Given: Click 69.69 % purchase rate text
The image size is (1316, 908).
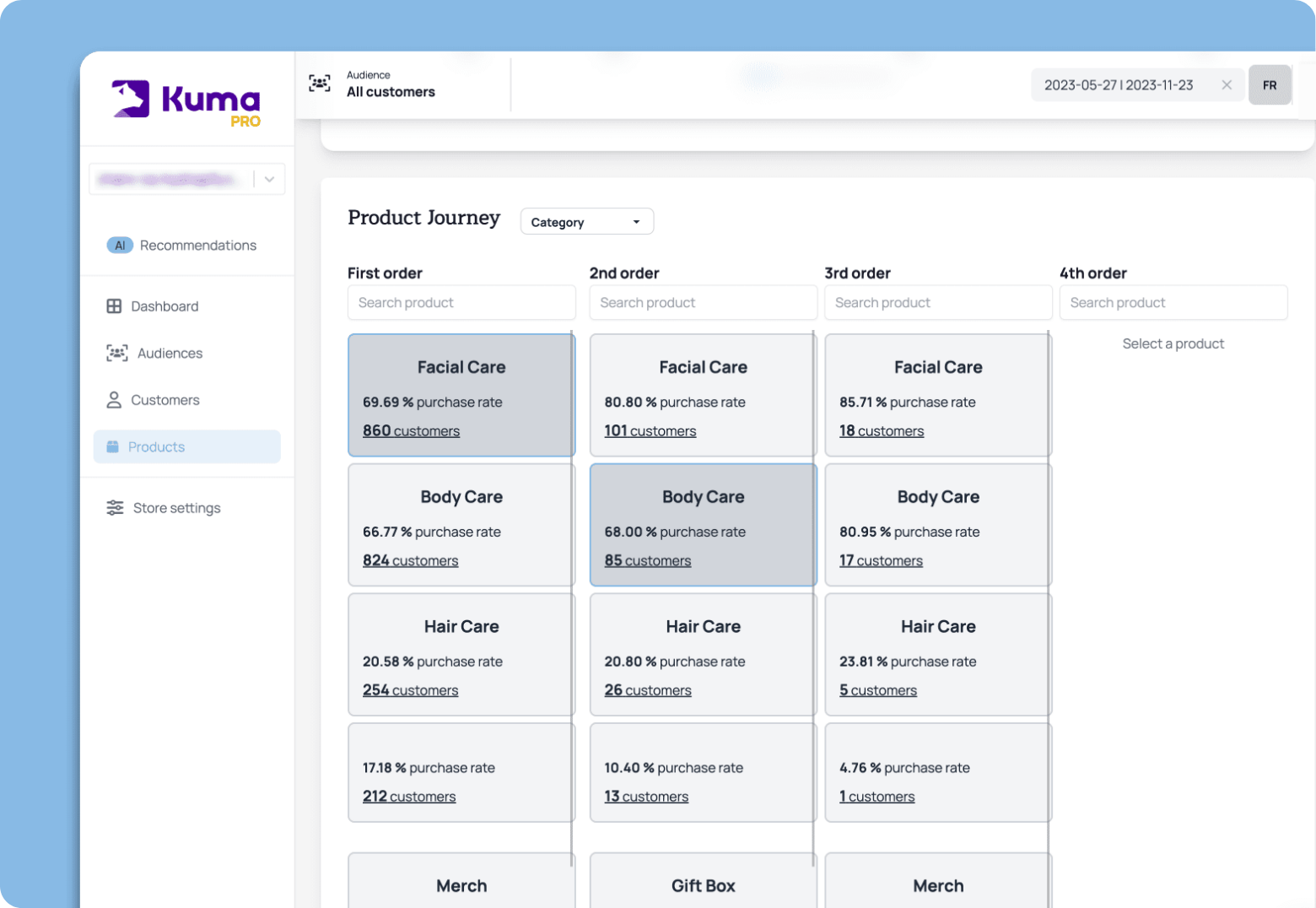Looking at the screenshot, I should coord(433,402).
